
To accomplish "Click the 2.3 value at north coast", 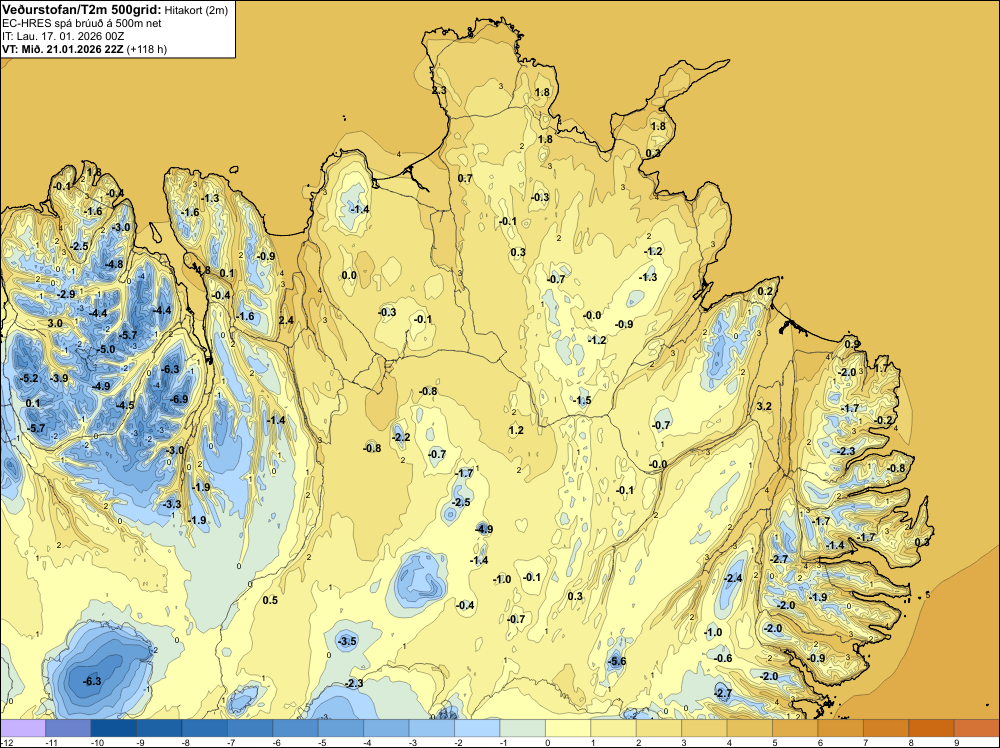I will pos(439,91).
